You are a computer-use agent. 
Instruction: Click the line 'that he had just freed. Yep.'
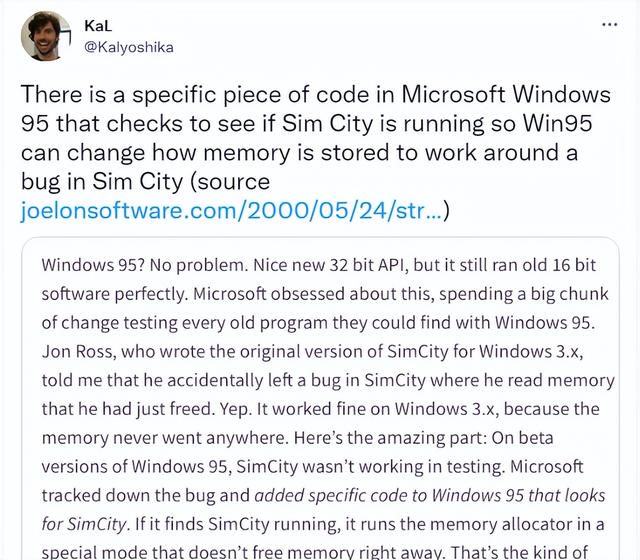pyautogui.click(x=320, y=409)
